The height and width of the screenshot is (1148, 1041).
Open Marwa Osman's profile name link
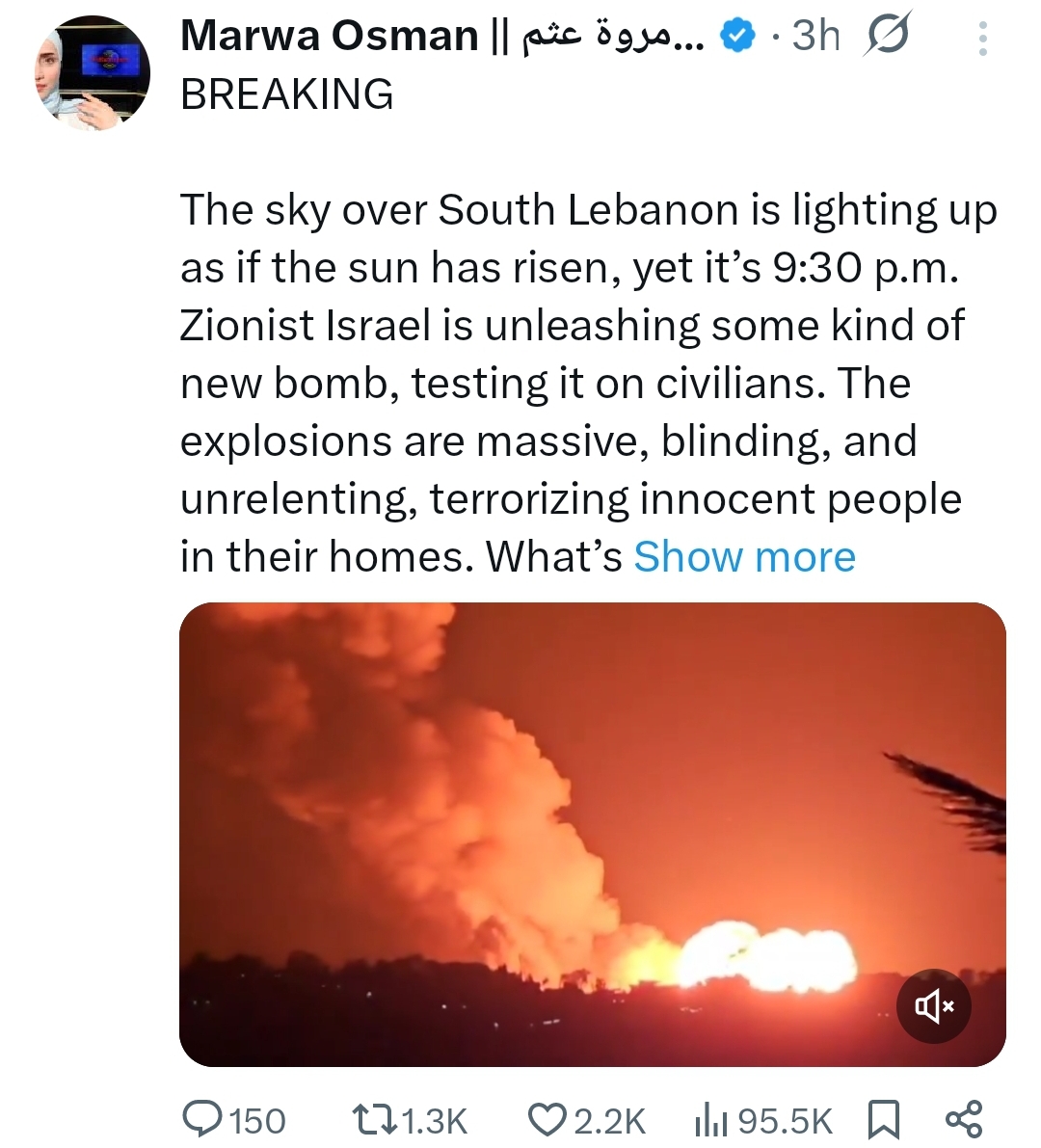(x=329, y=37)
